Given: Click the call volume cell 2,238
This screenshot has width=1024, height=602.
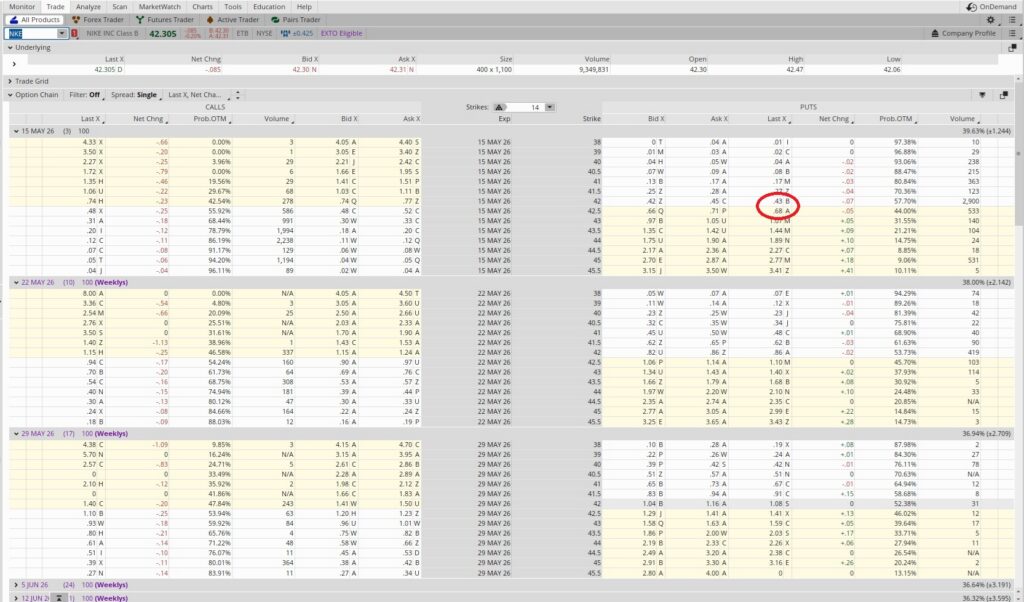Looking at the screenshot, I should click(283, 241).
